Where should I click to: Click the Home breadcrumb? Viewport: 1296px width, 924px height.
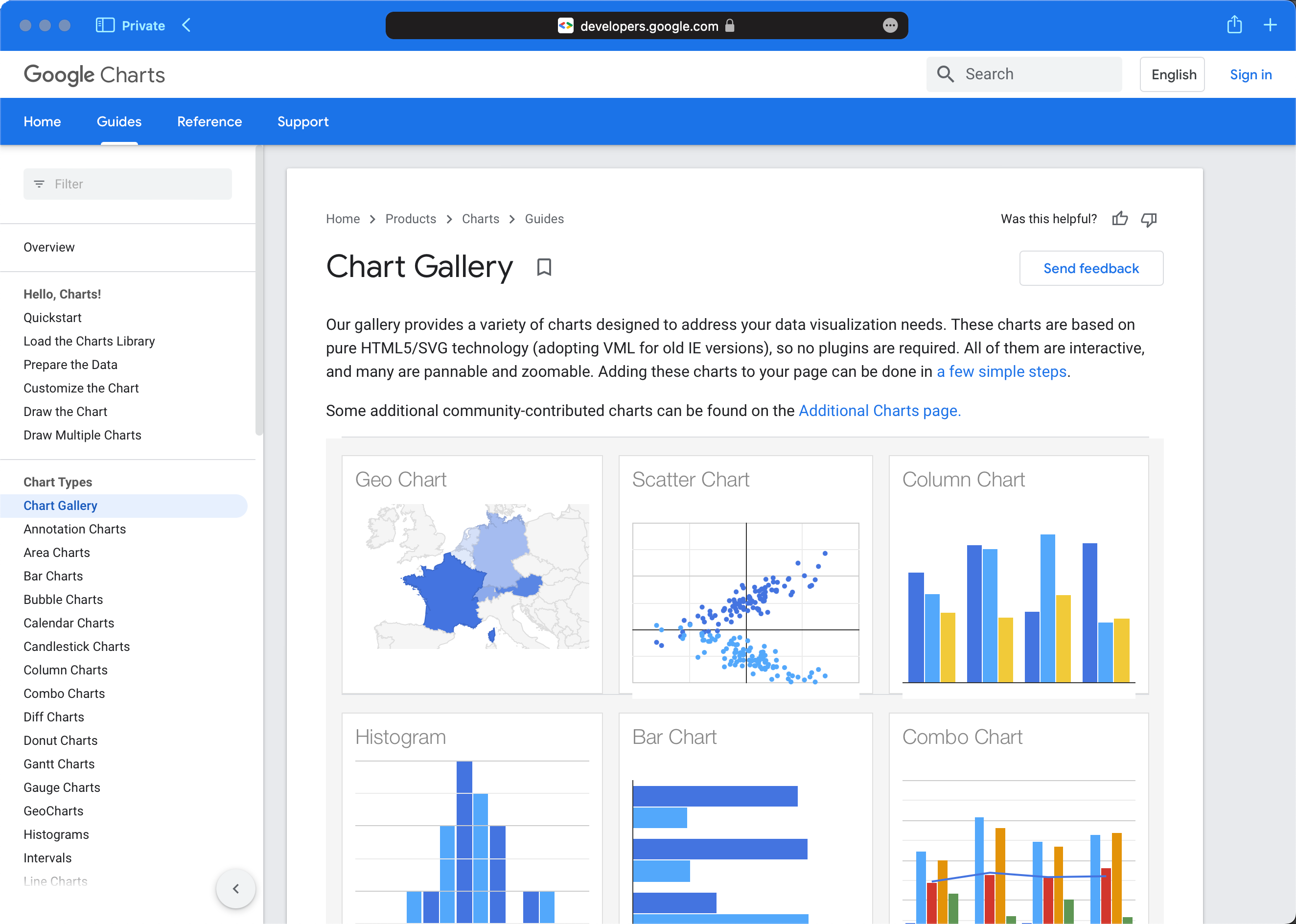tap(343, 219)
